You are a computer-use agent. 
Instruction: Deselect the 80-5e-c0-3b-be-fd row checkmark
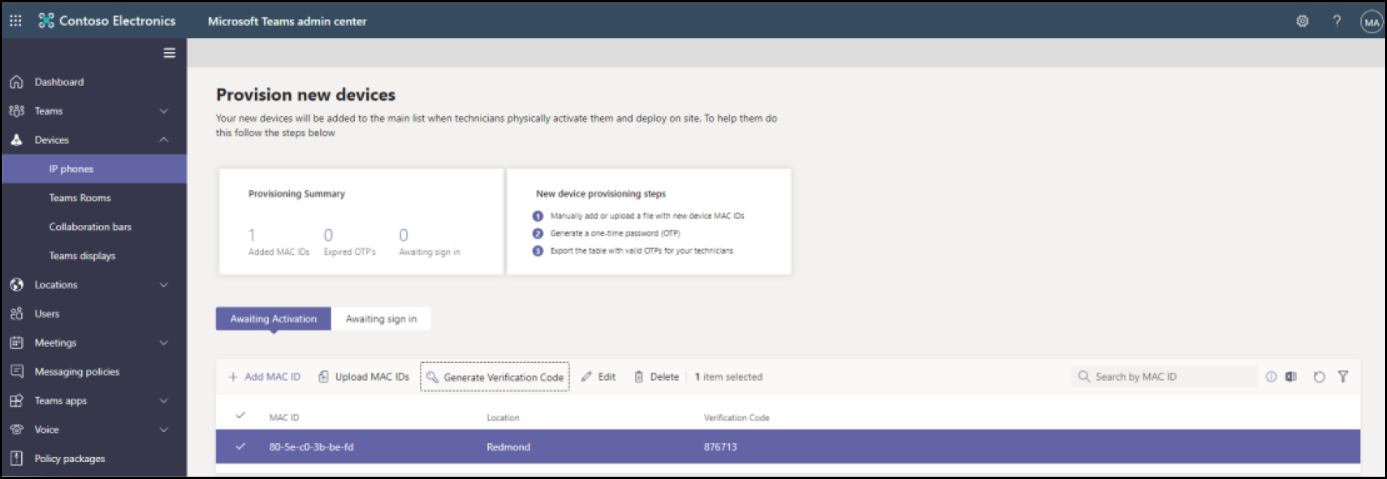click(x=240, y=446)
